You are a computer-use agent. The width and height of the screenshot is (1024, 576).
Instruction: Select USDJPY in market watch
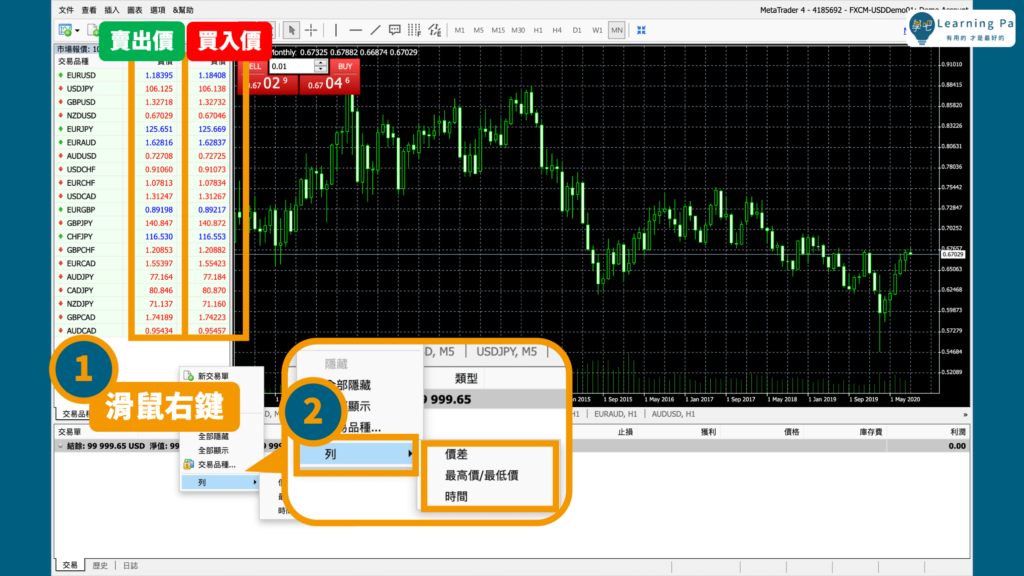80,89
